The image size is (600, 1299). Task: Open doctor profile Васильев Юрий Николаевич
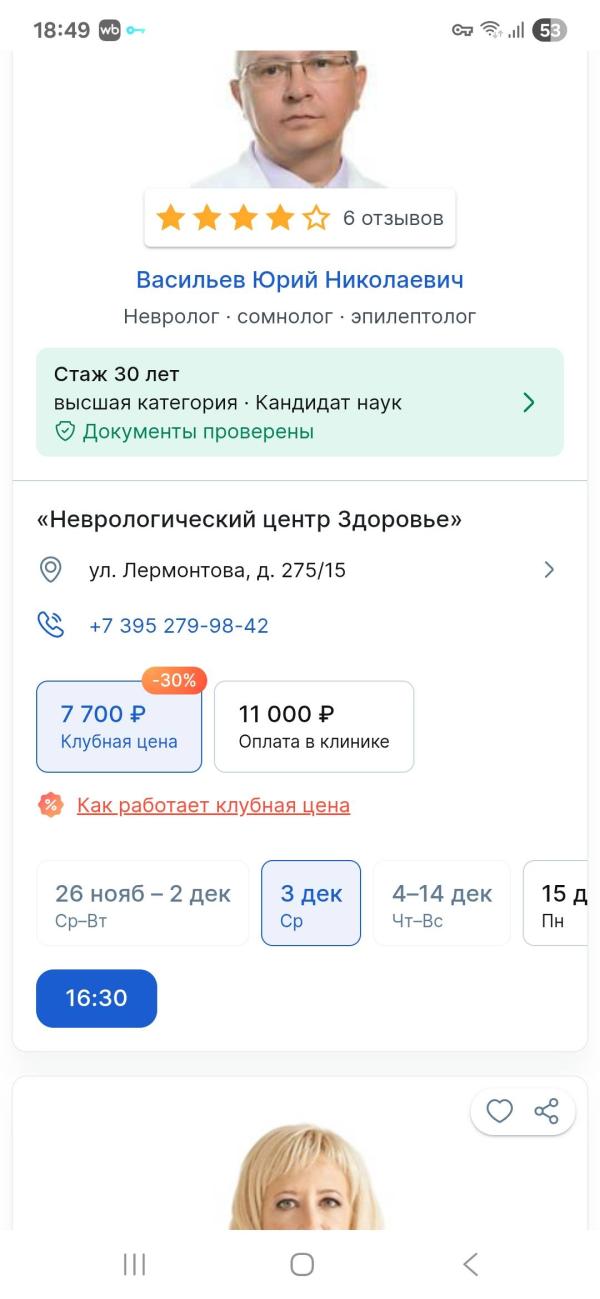(x=300, y=279)
